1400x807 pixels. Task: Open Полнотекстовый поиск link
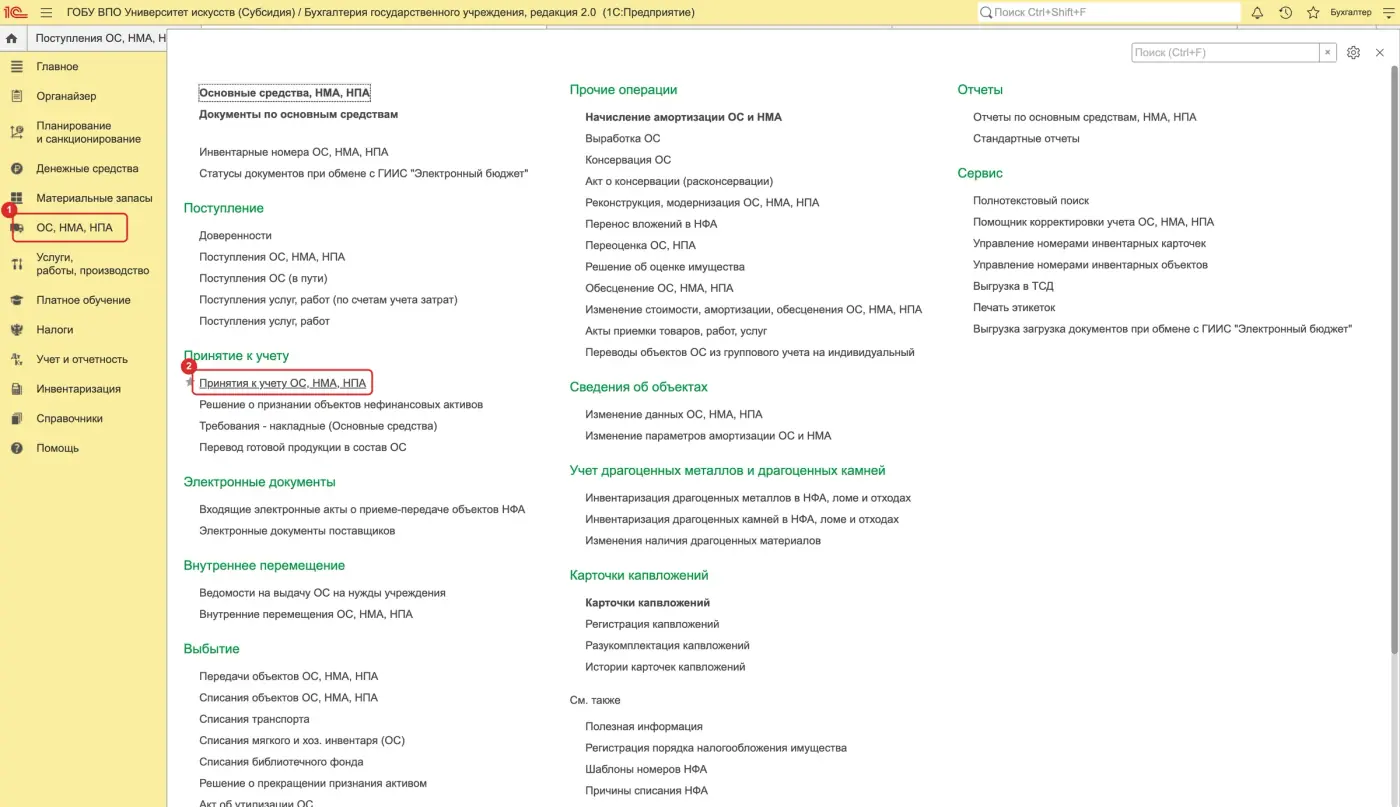1031,200
